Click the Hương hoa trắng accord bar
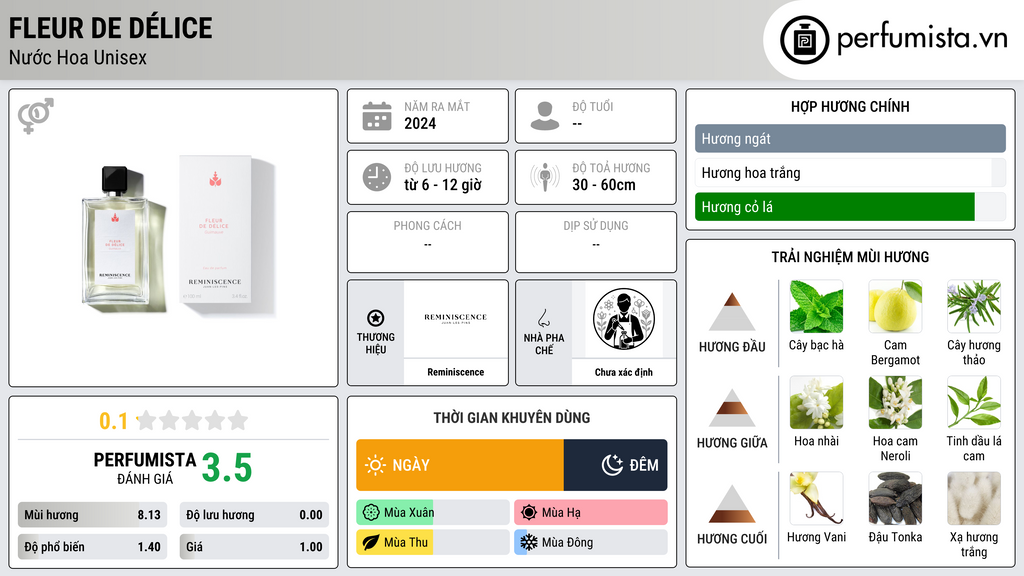 click(x=850, y=172)
